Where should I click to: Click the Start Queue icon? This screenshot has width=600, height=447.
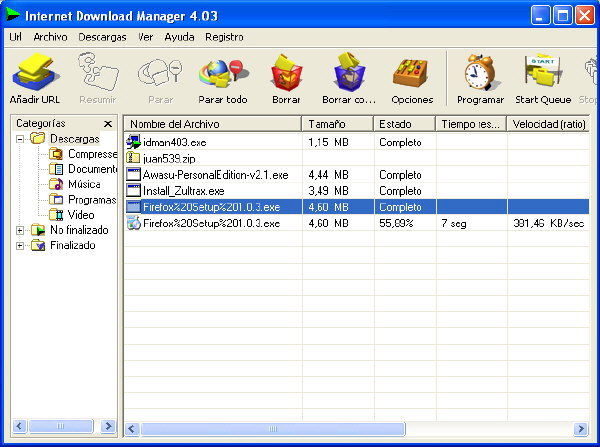[543, 71]
